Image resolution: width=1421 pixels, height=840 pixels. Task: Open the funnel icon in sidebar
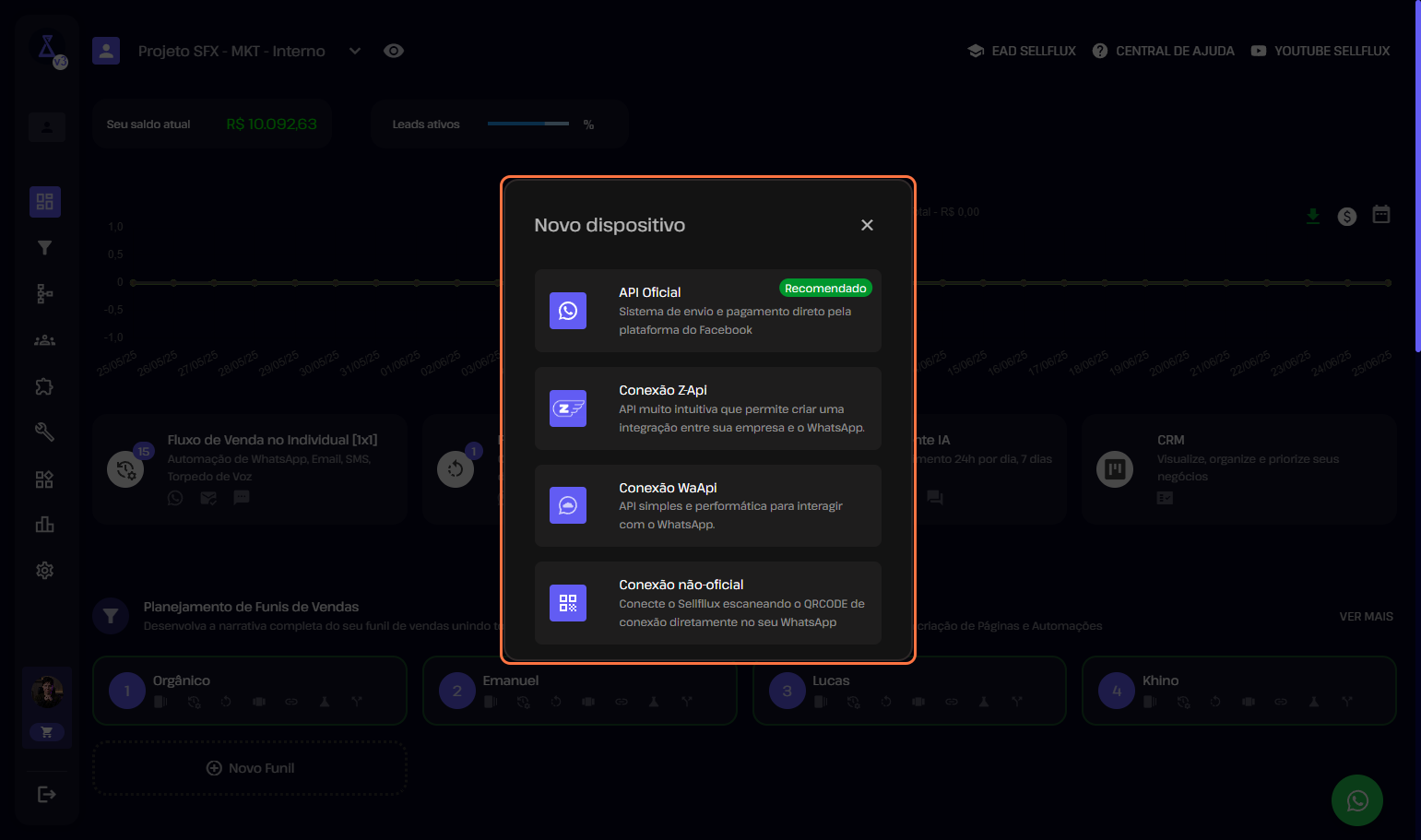pos(44,248)
